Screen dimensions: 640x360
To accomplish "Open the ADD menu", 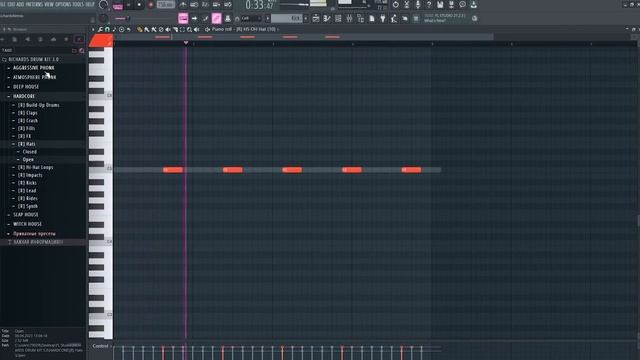I will click(x=20, y=4).
